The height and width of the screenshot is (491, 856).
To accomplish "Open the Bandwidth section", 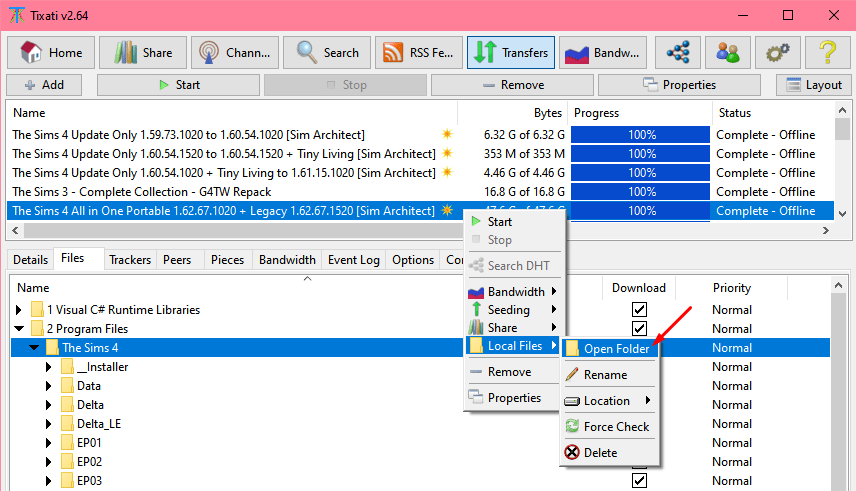I will coord(603,52).
